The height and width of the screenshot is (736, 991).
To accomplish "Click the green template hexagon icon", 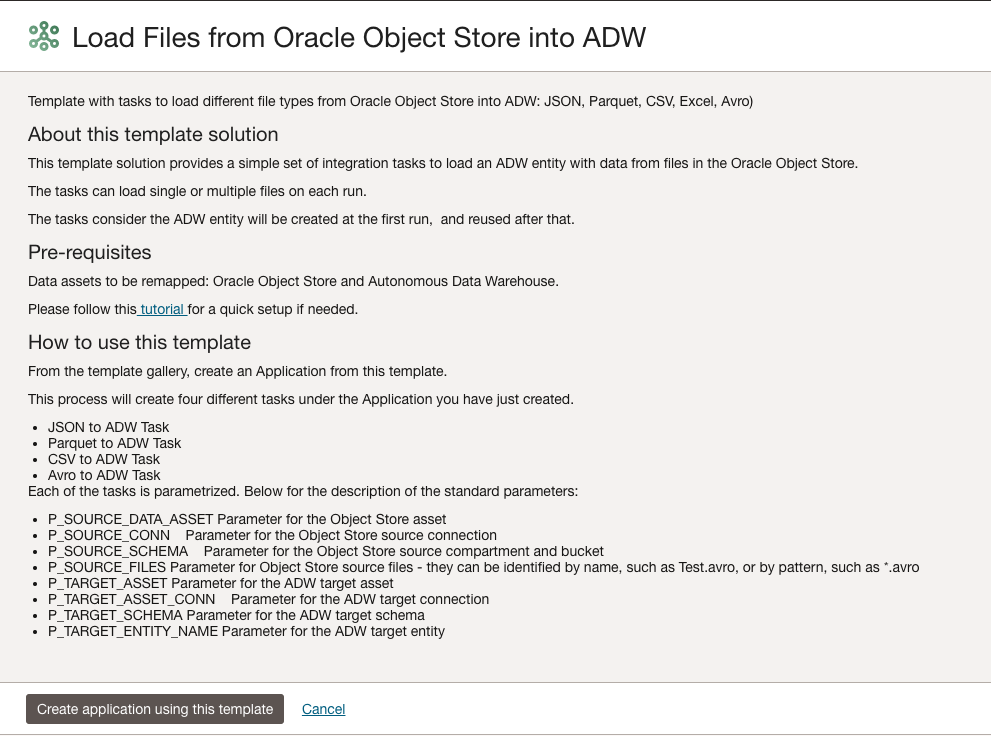I will (x=45, y=38).
